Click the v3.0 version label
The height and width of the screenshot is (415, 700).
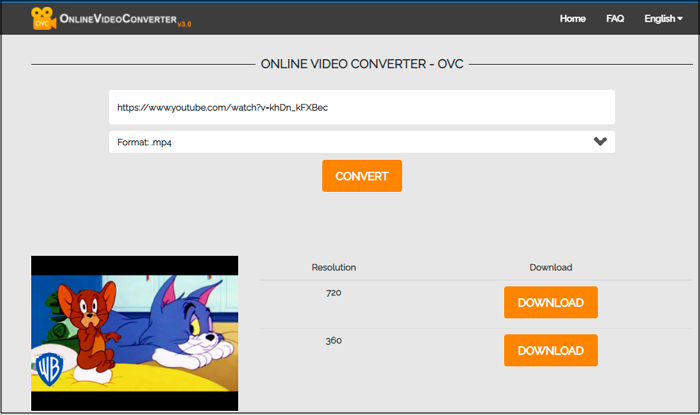click(x=184, y=24)
